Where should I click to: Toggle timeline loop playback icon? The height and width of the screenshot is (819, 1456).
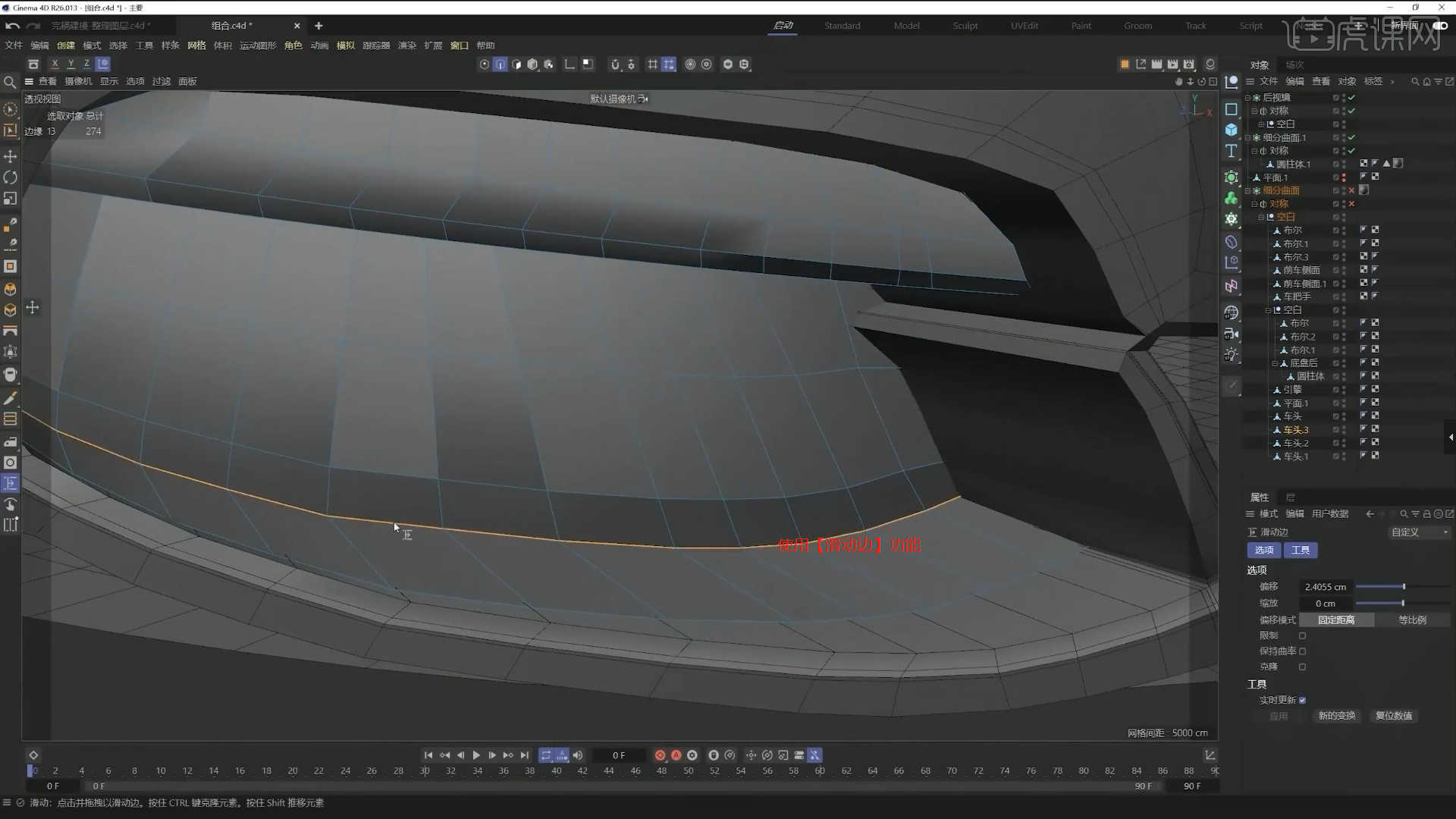pyautogui.click(x=546, y=755)
